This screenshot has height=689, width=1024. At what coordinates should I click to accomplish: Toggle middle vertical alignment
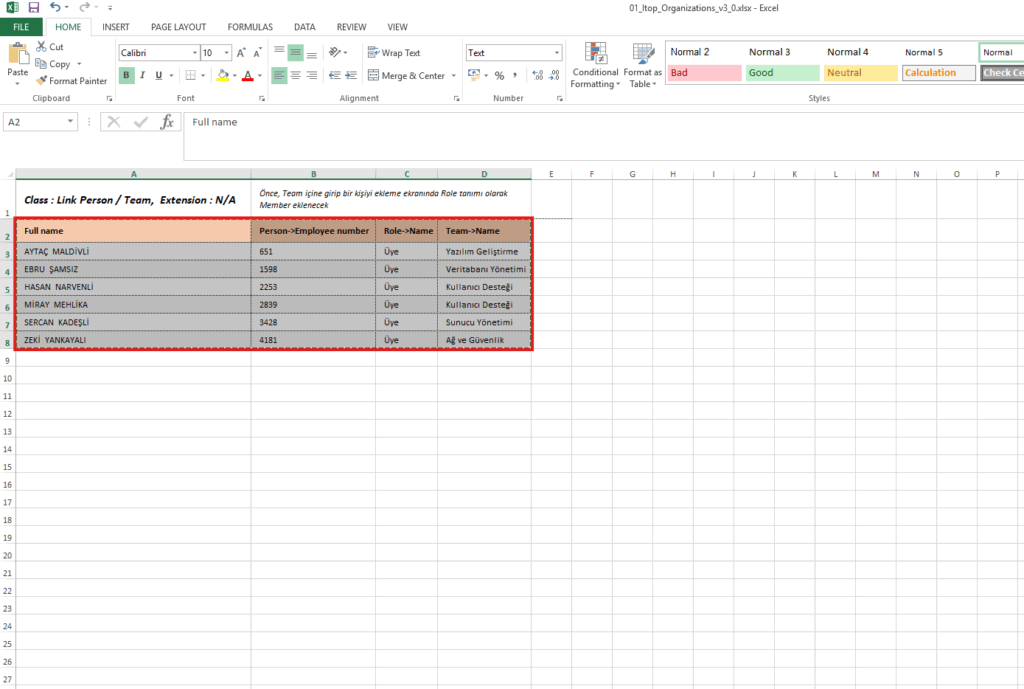[295, 52]
